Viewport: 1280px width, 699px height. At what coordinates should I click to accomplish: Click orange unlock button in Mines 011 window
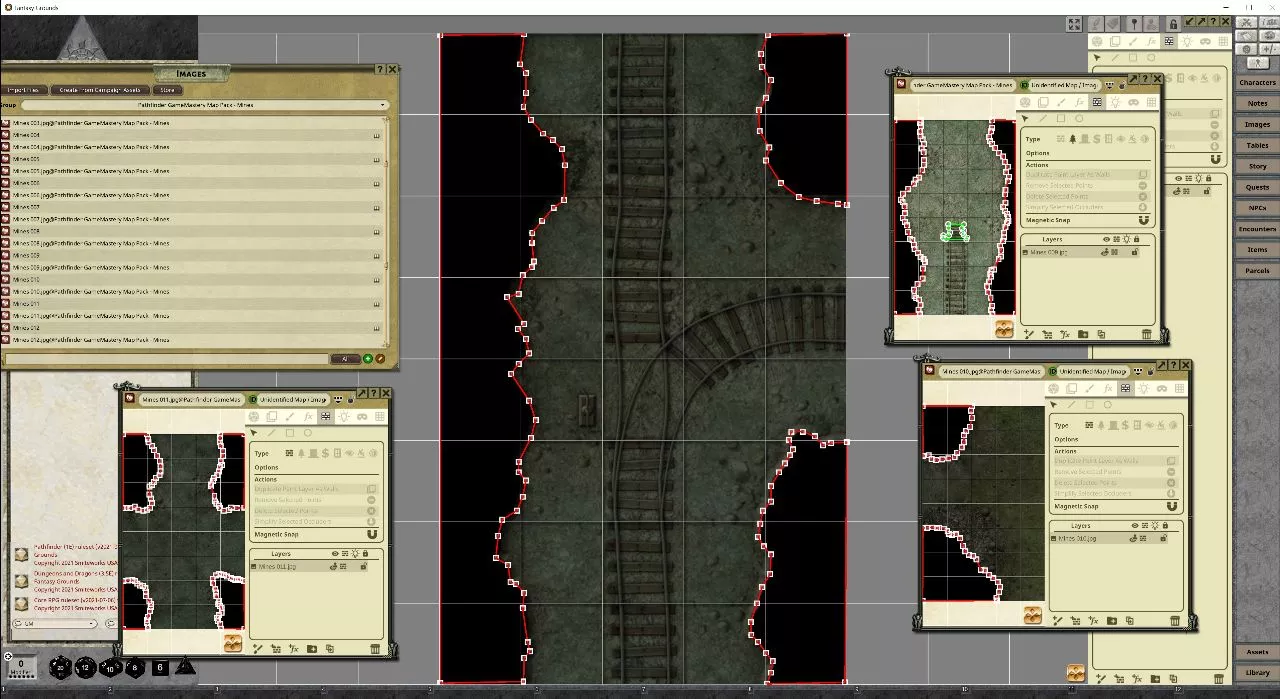point(233,643)
